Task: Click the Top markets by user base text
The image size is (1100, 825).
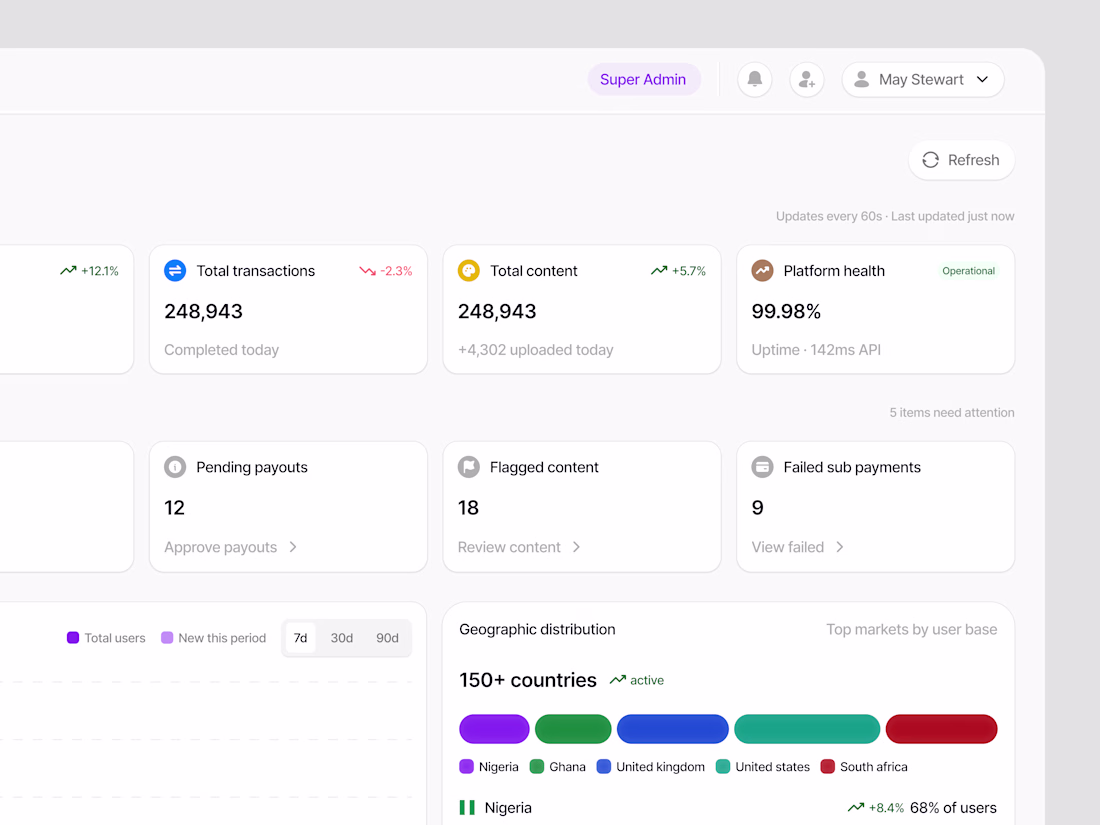Action: pos(911,629)
